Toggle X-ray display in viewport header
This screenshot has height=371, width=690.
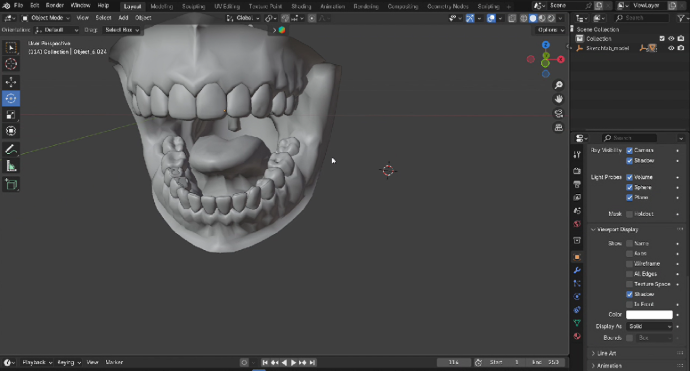[512, 18]
